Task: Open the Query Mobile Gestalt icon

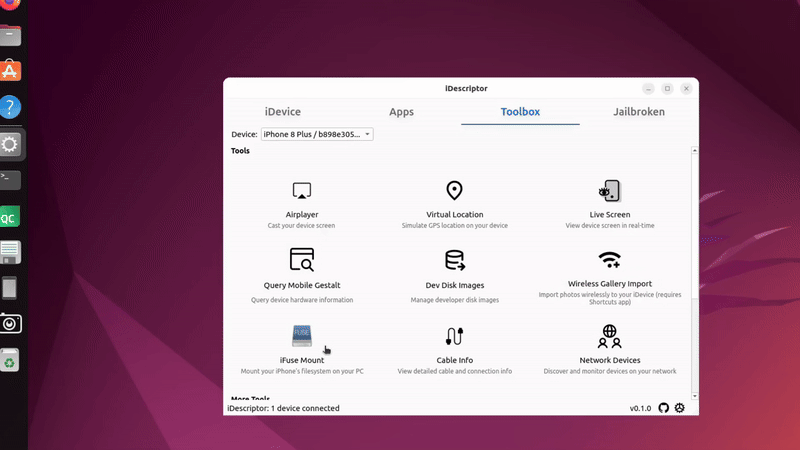Action: 302,260
